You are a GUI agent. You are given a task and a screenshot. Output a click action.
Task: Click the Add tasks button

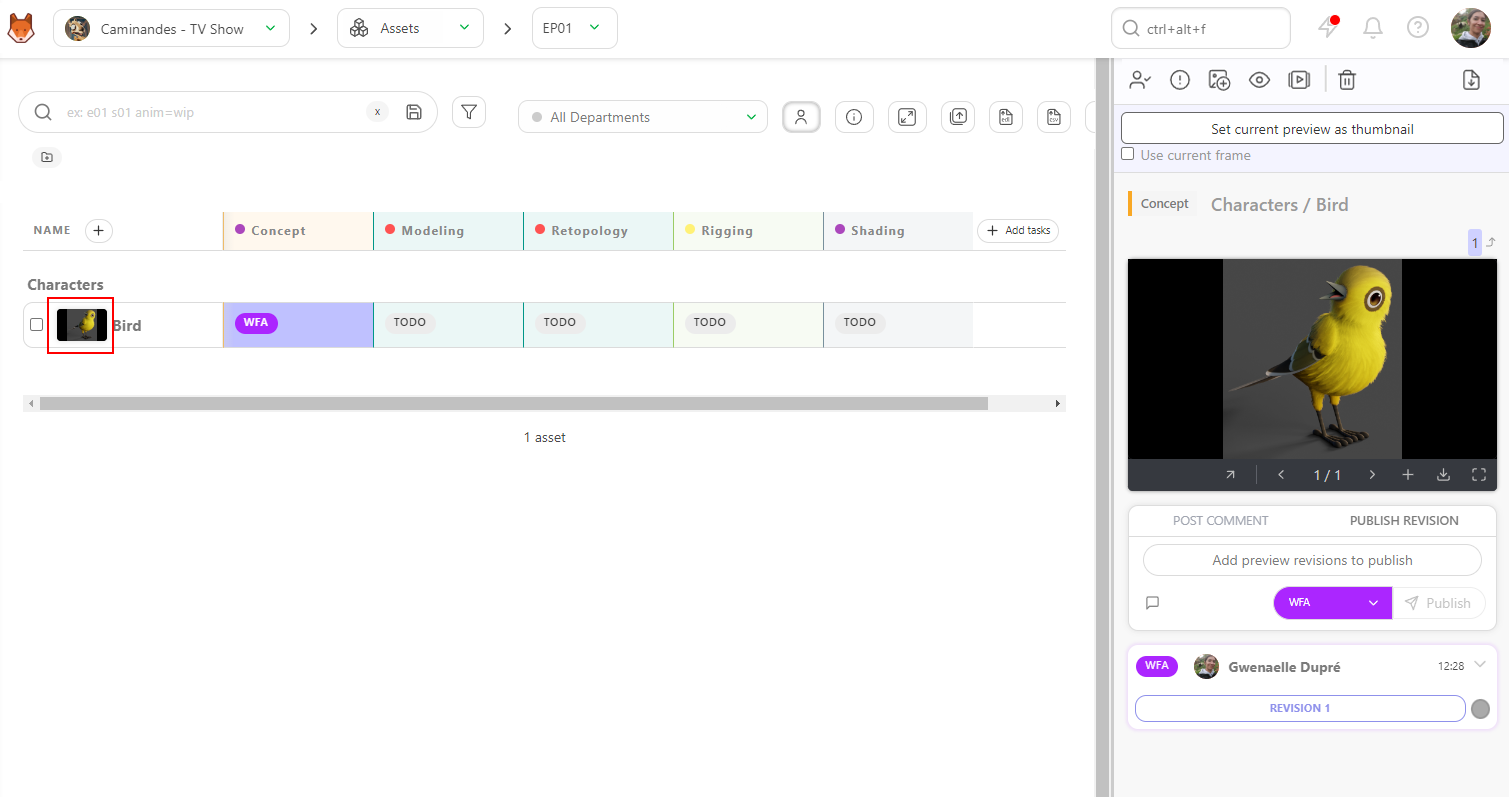[1018, 230]
